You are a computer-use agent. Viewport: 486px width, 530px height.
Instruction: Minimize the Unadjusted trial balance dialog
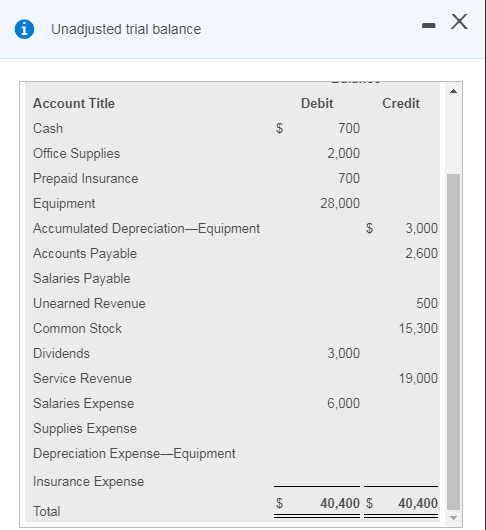(x=429, y=25)
